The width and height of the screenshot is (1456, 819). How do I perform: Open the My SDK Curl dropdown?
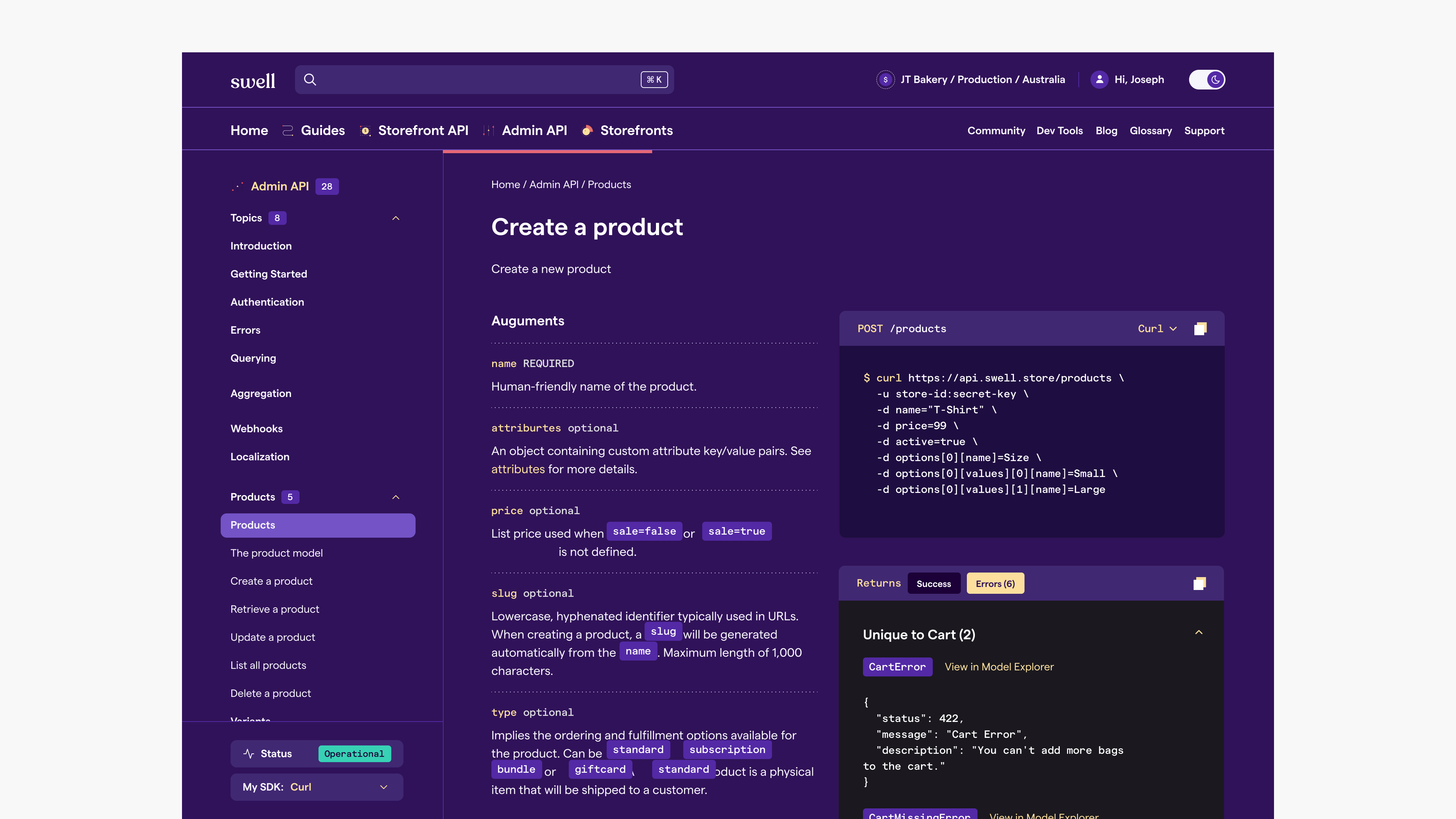(317, 787)
